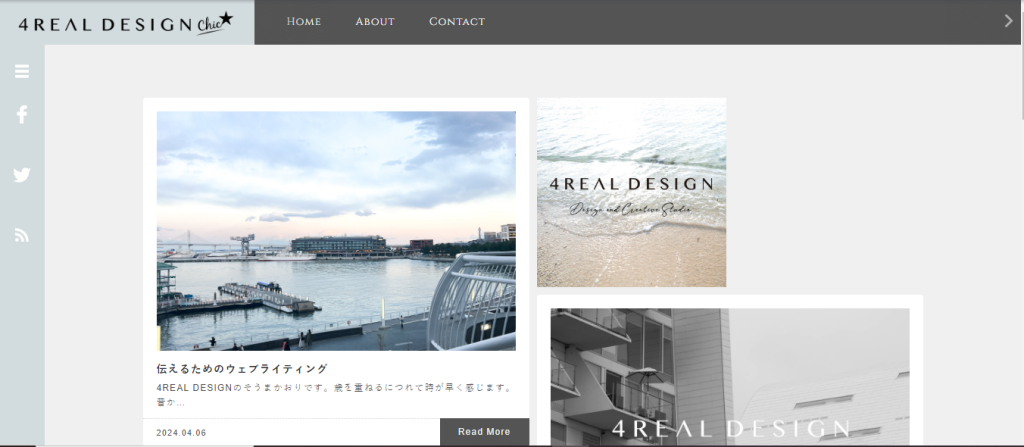The image size is (1024, 447).
Task: Click the 4REAL DESIGN header logo
Action: (x=104, y=24)
